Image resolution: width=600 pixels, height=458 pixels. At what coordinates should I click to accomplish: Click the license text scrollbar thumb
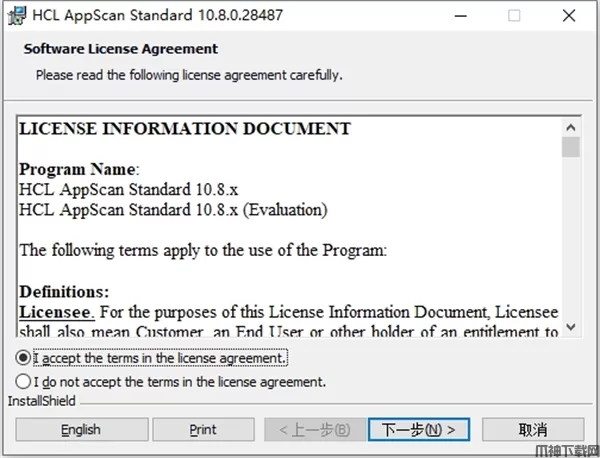pos(571,148)
